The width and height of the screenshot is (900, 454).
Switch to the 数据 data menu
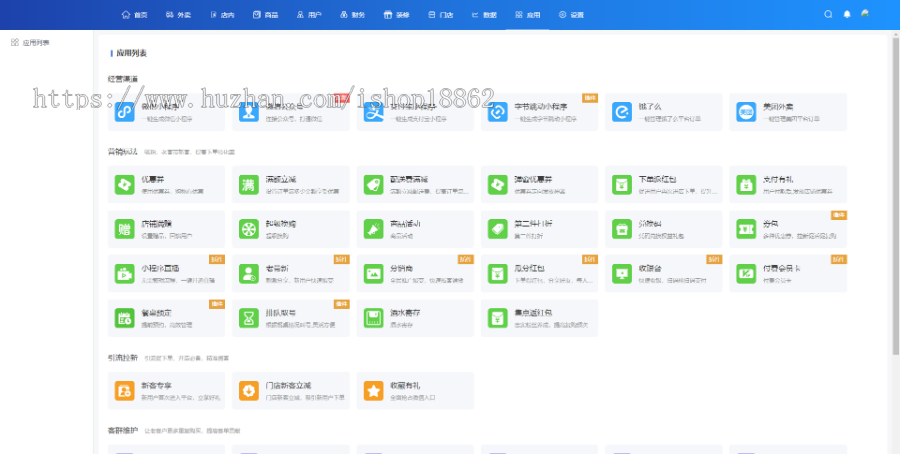click(484, 15)
